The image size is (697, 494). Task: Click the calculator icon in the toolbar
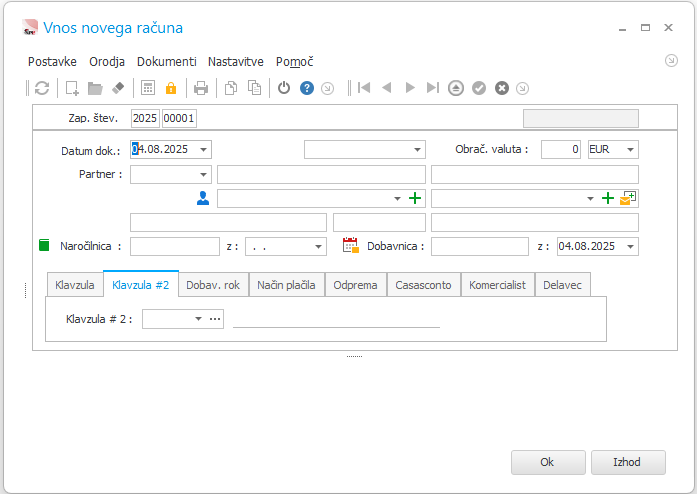pos(148,88)
